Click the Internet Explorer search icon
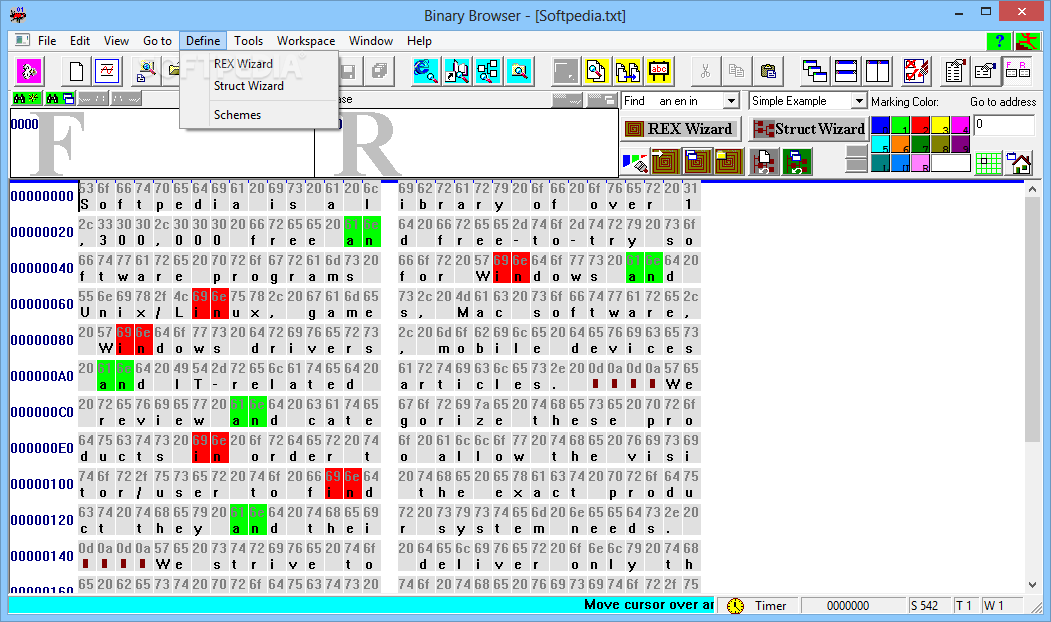 pos(426,70)
